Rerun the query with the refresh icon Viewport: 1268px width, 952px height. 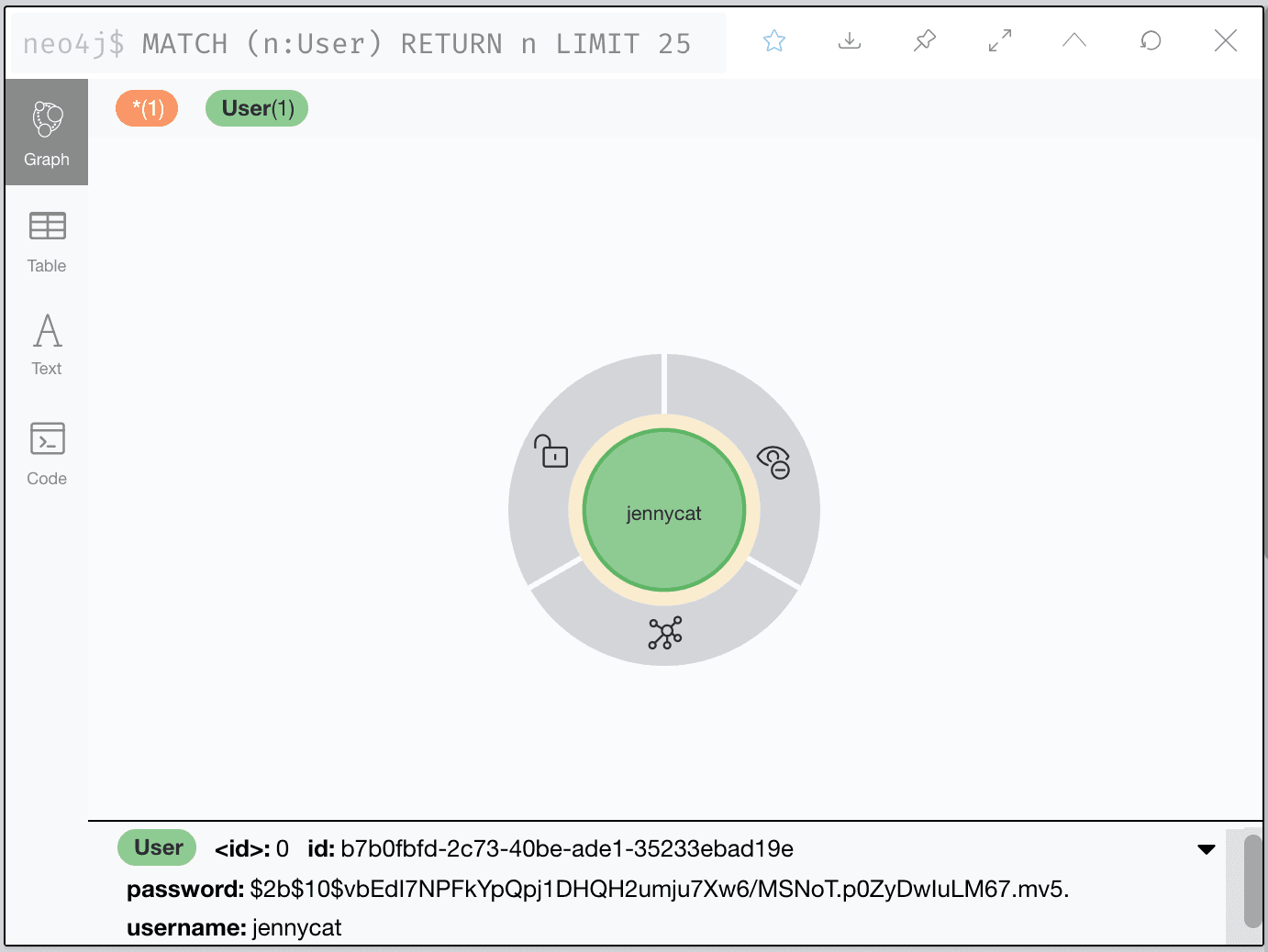click(x=1151, y=41)
